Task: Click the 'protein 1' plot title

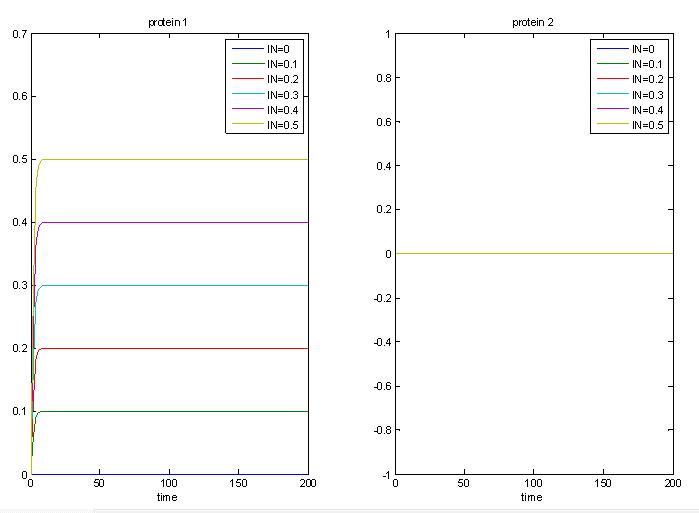Action: click(168, 22)
